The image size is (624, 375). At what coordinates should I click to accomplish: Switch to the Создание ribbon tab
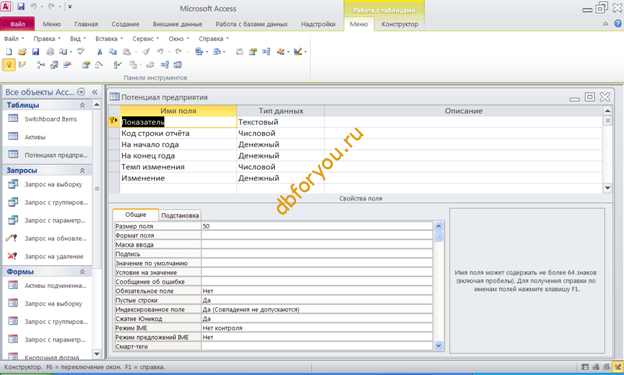click(x=125, y=24)
